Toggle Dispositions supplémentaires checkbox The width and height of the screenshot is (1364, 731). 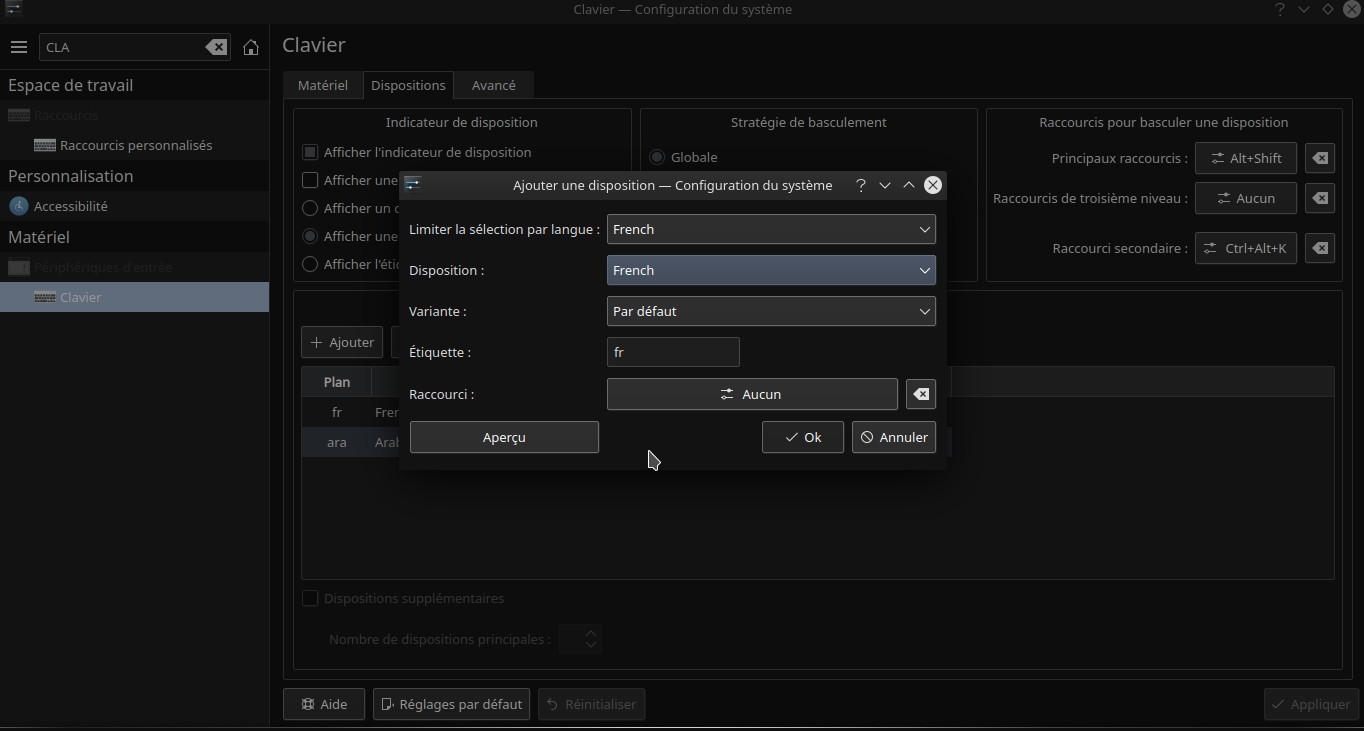tap(310, 598)
